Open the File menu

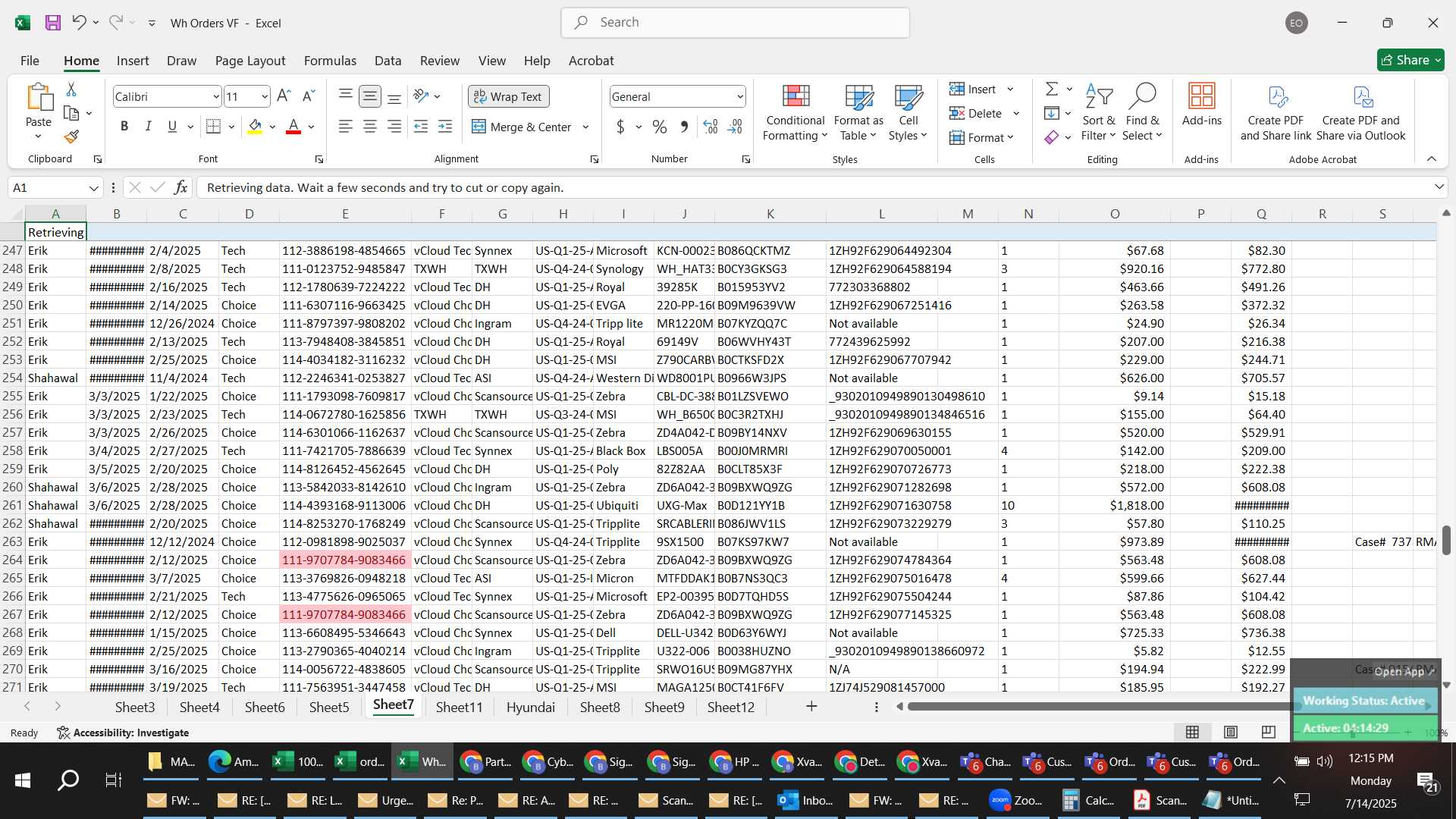tap(30, 61)
